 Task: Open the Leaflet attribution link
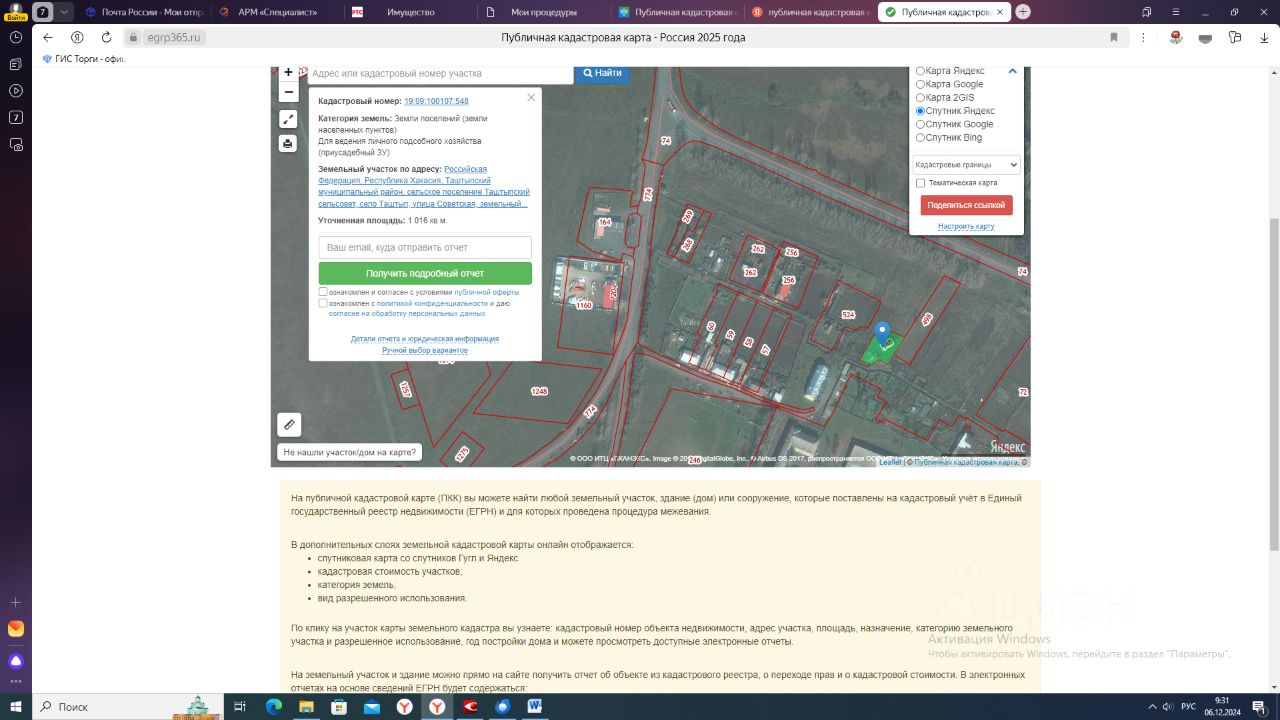[890, 462]
